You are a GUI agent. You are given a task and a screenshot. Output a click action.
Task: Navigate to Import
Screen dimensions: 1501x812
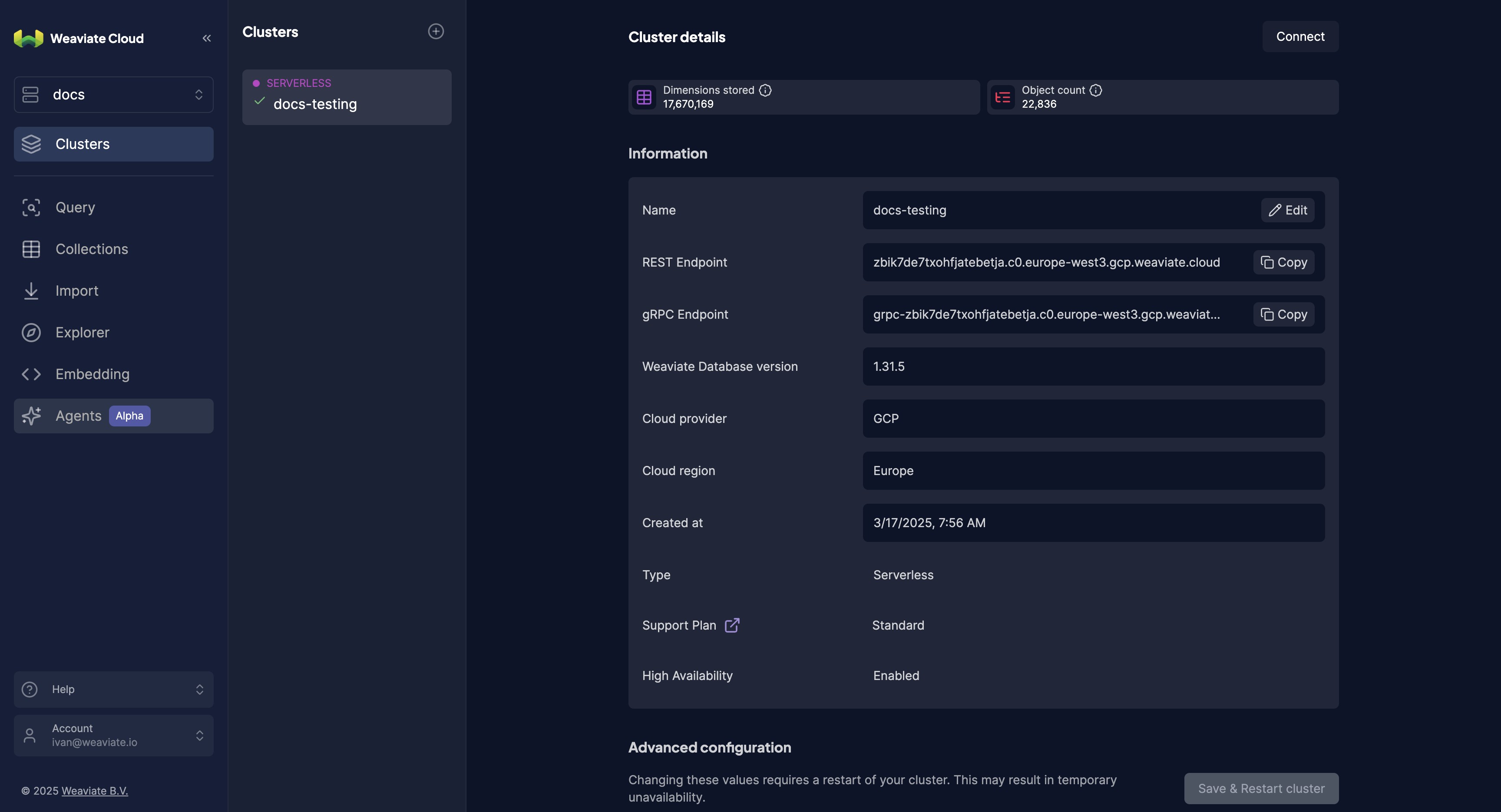pos(114,290)
